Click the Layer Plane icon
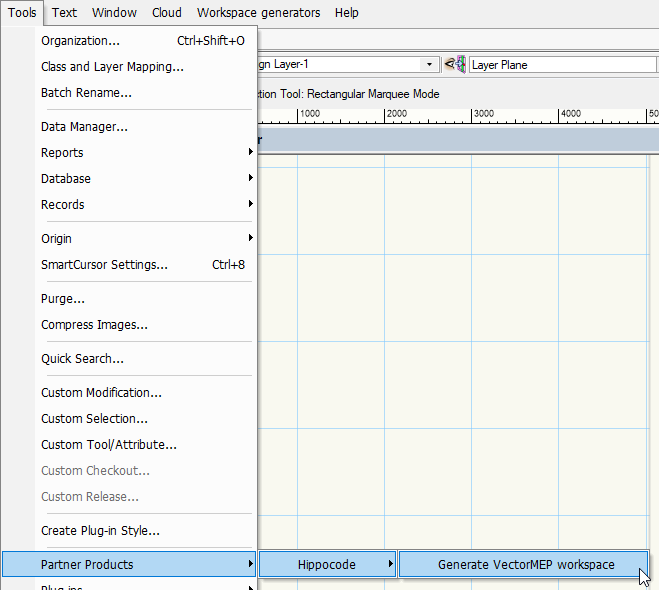Image resolution: width=659 pixels, height=590 pixels. (x=455, y=64)
